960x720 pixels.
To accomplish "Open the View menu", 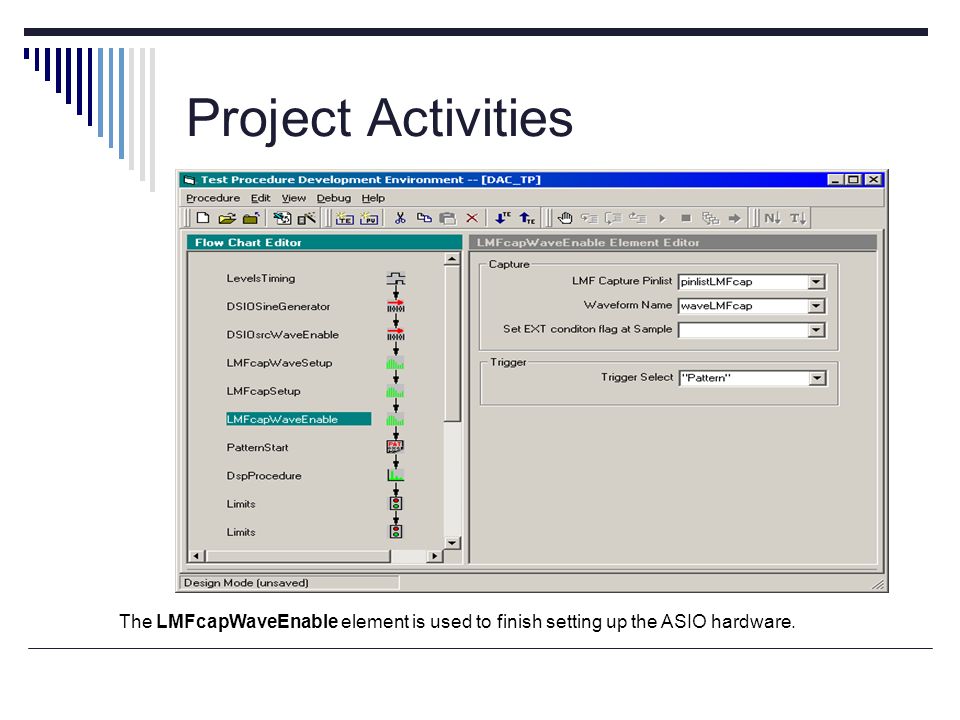I will coord(294,198).
